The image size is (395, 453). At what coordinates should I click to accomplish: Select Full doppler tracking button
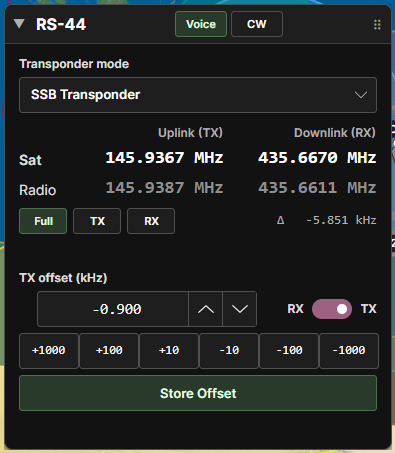pyautogui.click(x=43, y=221)
